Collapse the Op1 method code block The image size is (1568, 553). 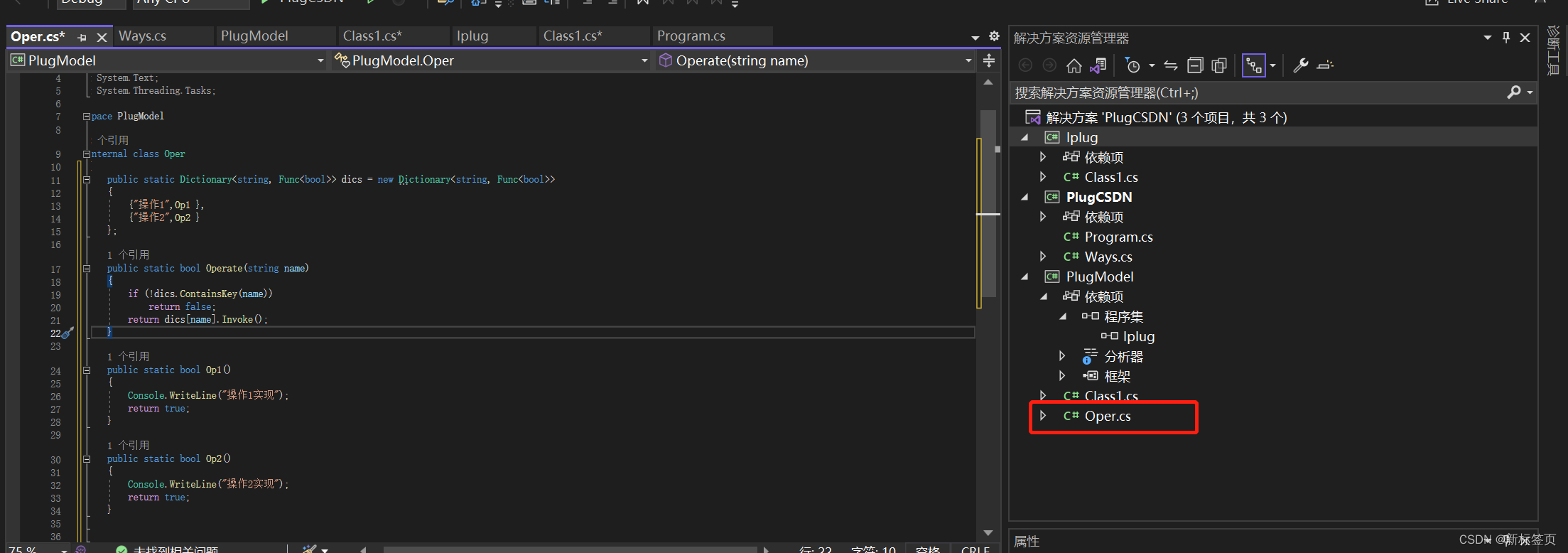tap(87, 370)
